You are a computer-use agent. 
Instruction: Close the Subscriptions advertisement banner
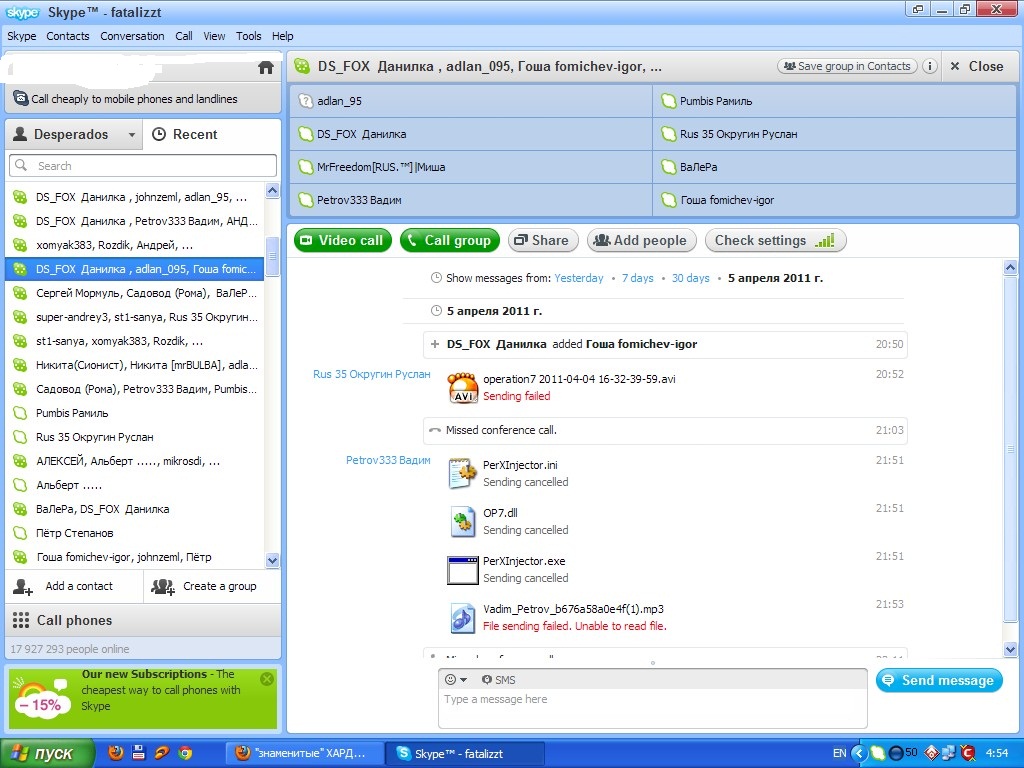266,679
